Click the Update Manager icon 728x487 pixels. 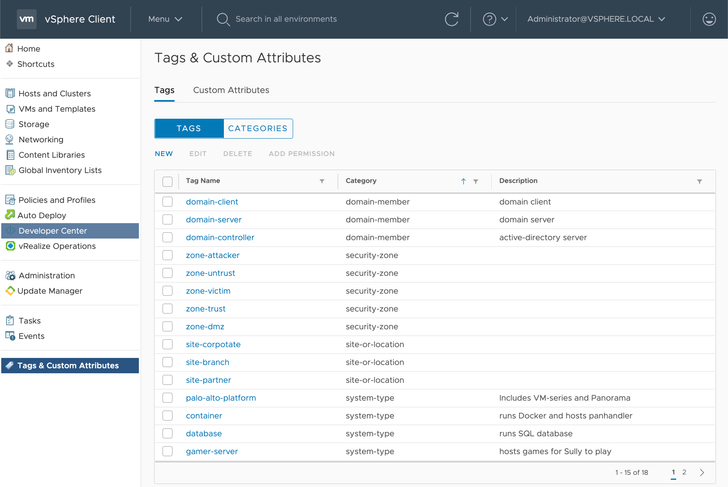pos(10,291)
